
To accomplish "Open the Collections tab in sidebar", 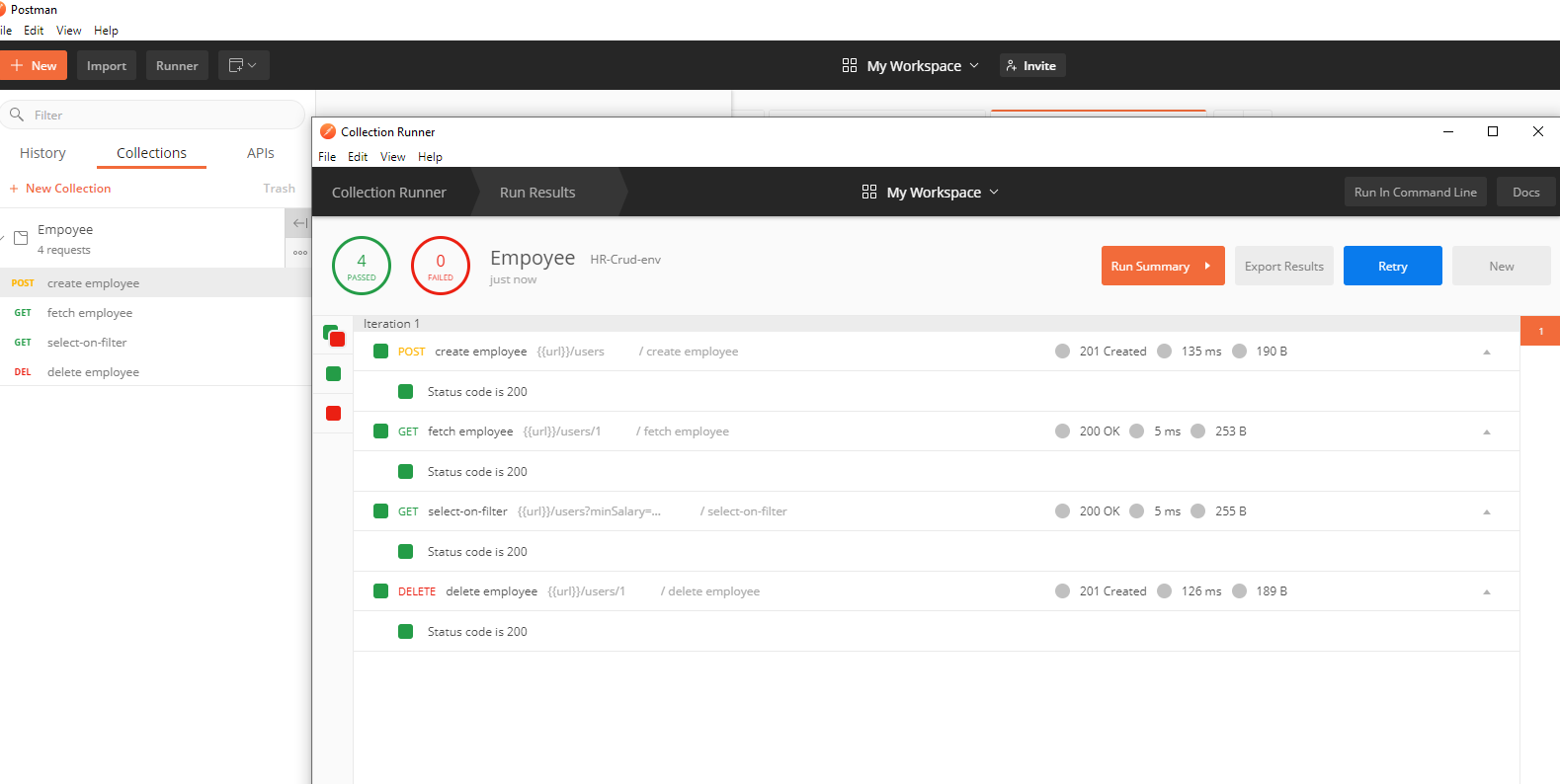I will (151, 153).
